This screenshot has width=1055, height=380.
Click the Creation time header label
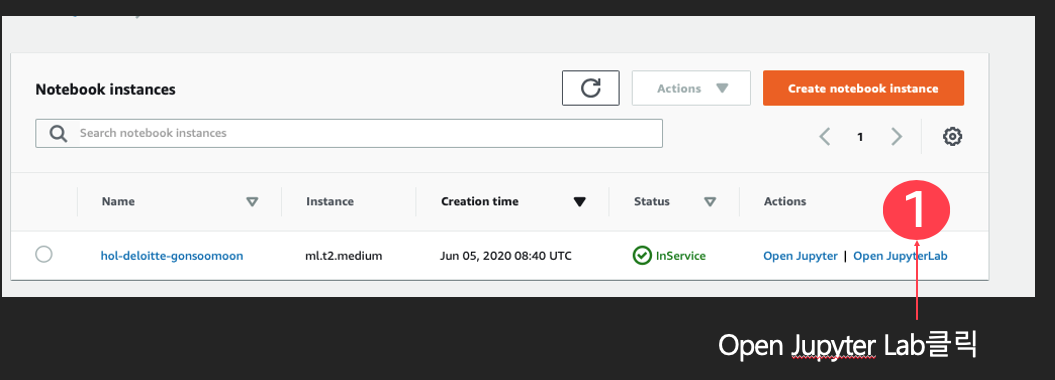[480, 202]
